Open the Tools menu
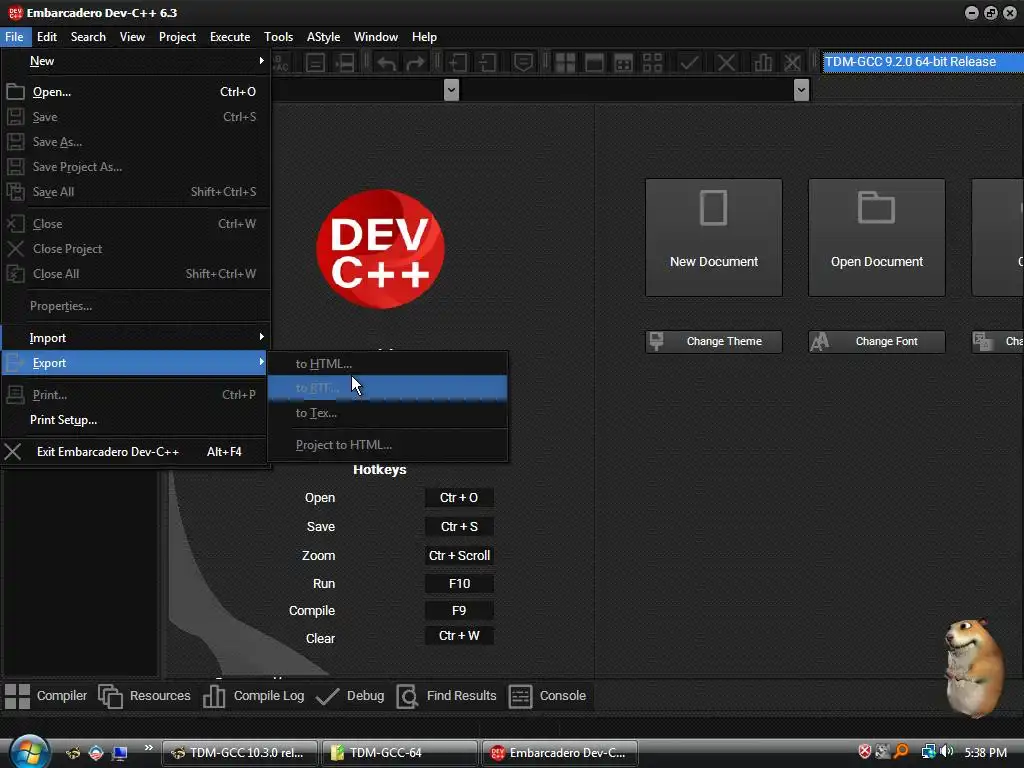 point(278,37)
